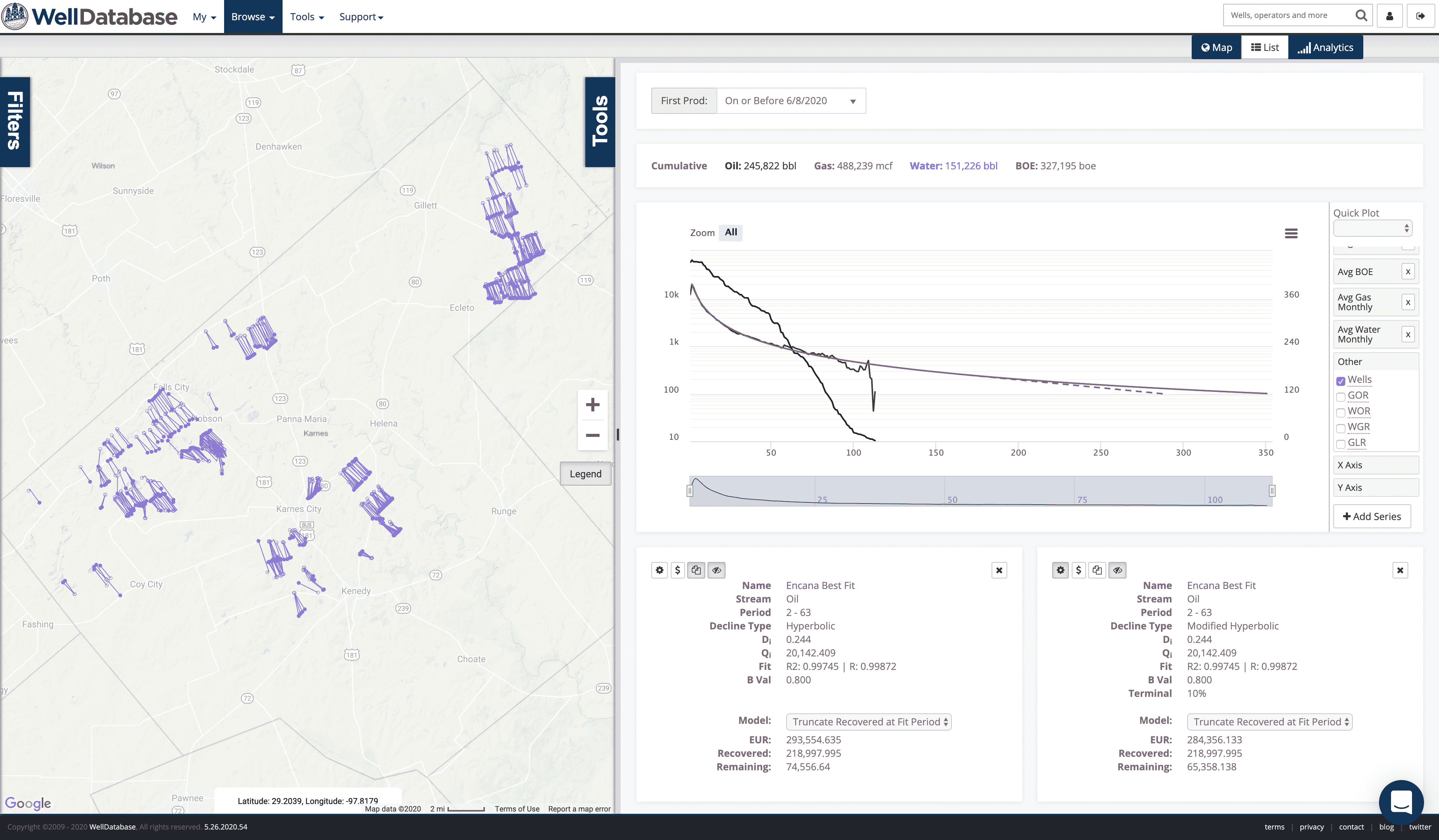
Task: Enable the WOR checkbox
Action: (x=1340, y=412)
